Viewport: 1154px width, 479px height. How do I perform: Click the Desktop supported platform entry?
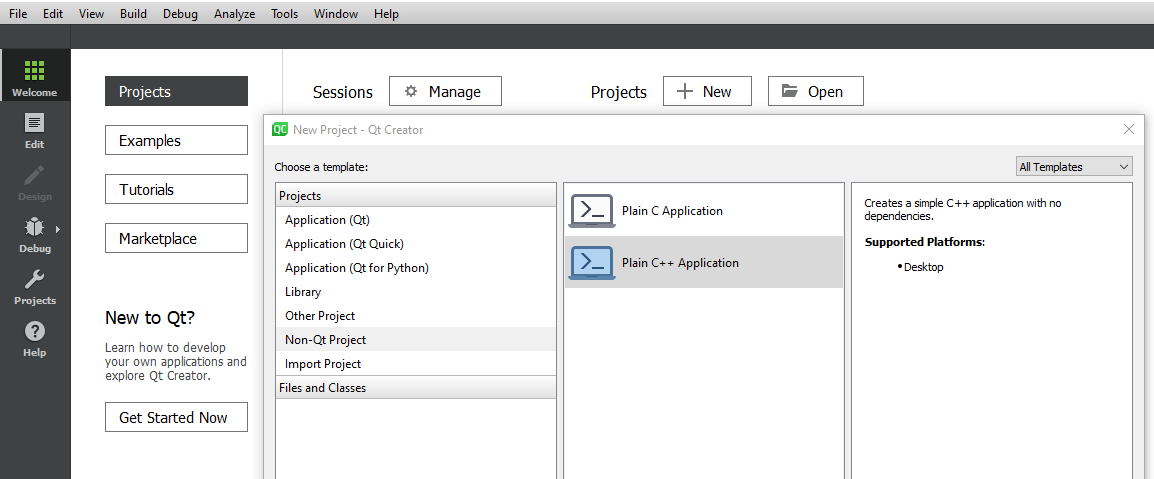(x=923, y=267)
